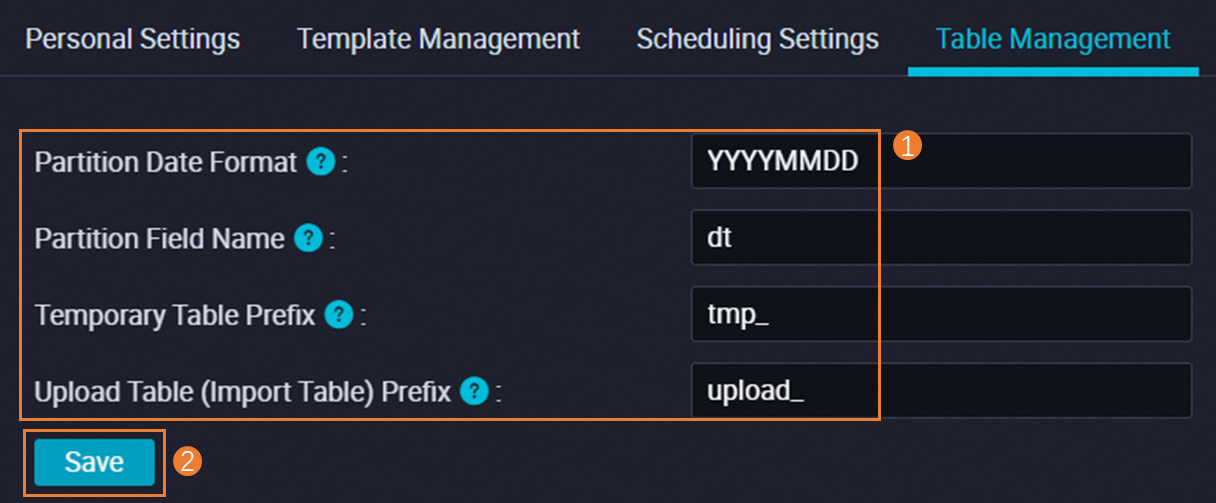Focus the YYYYMMDD date format field

click(940, 161)
